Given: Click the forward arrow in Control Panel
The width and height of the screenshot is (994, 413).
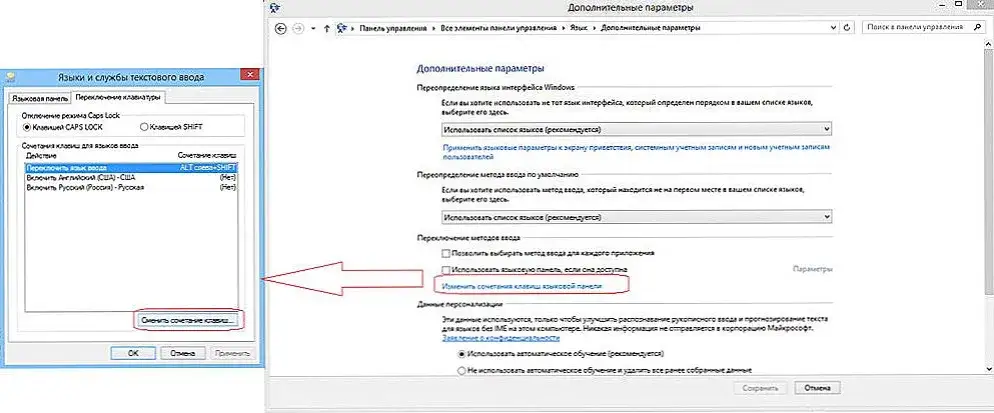Looking at the screenshot, I should (299, 29).
